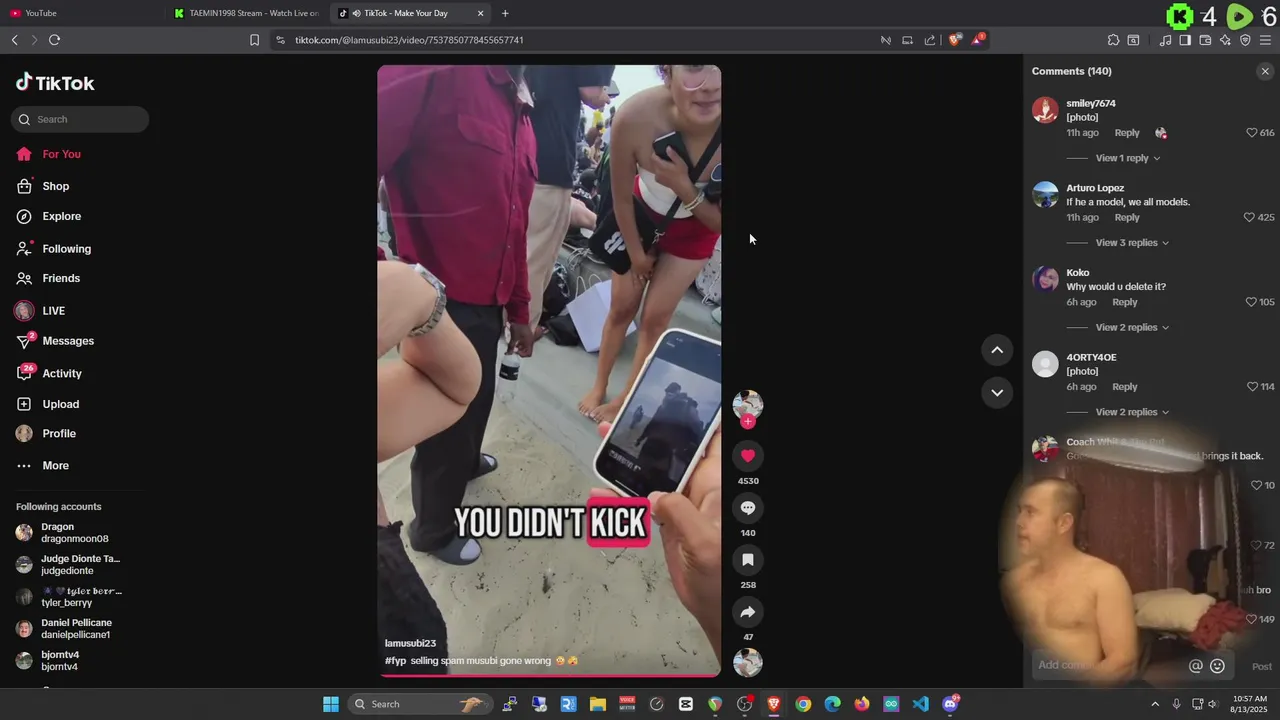Open Brave Rewards triangle icon
1280x720 pixels.
[978, 40]
